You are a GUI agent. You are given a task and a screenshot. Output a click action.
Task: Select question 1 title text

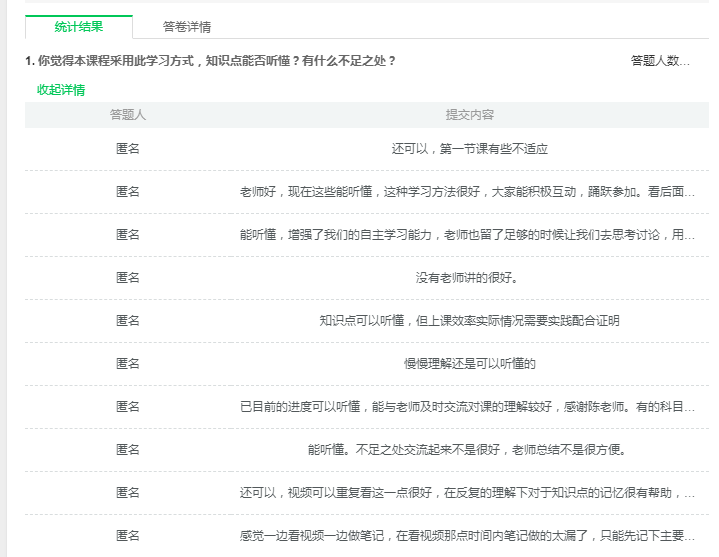coord(210,61)
